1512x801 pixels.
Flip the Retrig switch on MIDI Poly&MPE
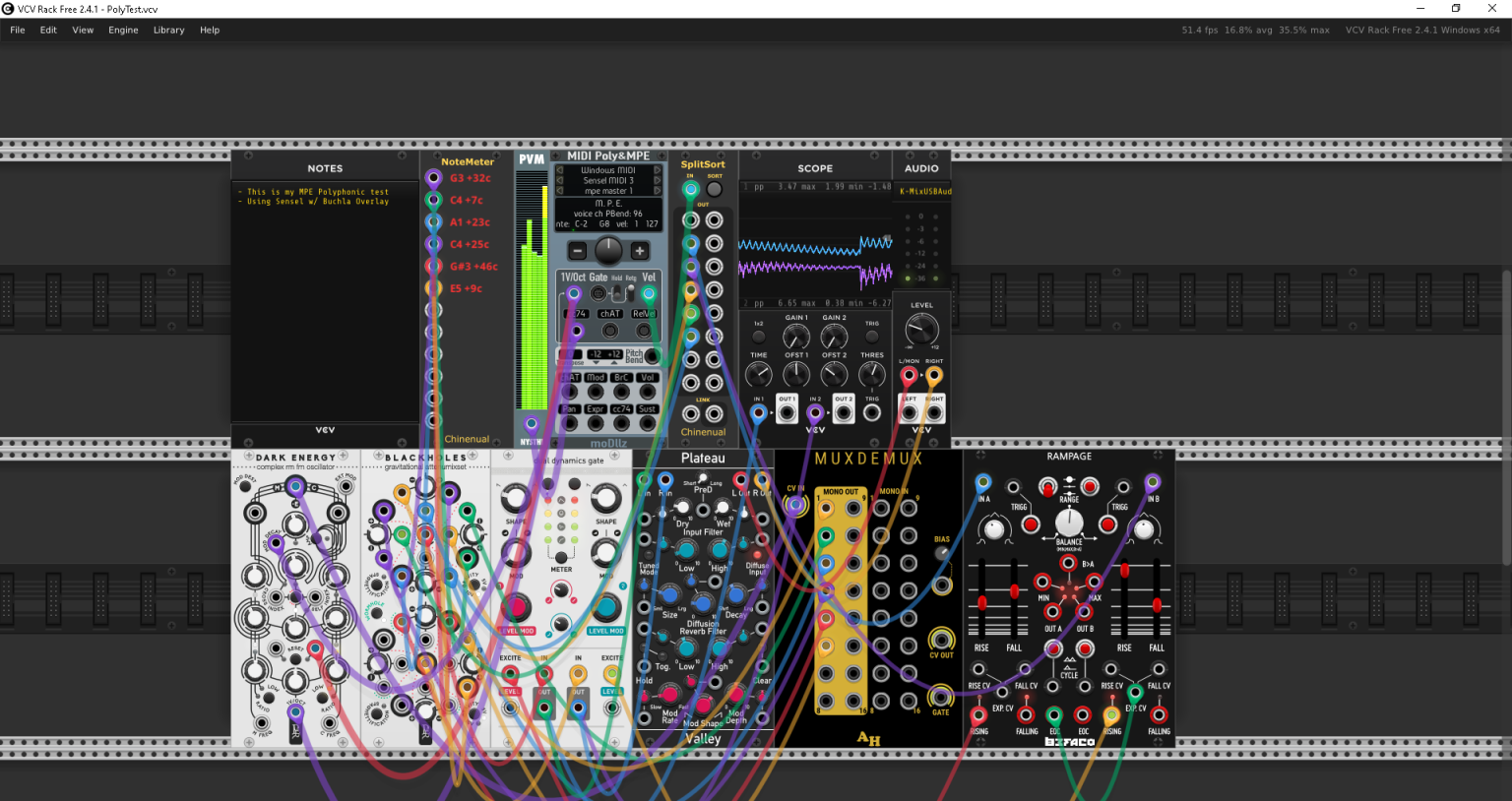click(631, 292)
